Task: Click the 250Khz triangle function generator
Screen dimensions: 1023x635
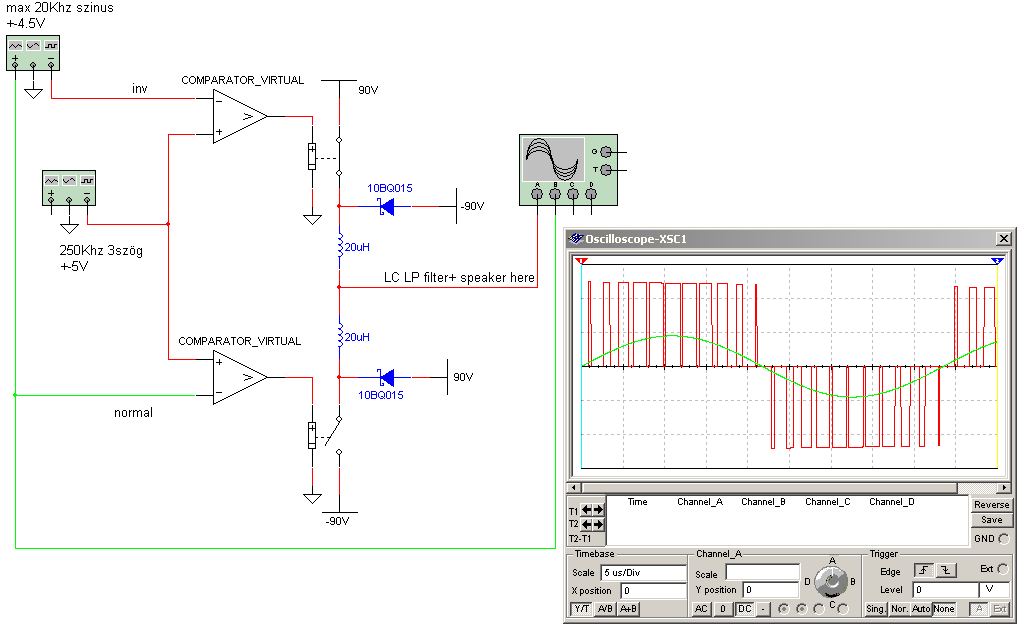Action: [69, 188]
